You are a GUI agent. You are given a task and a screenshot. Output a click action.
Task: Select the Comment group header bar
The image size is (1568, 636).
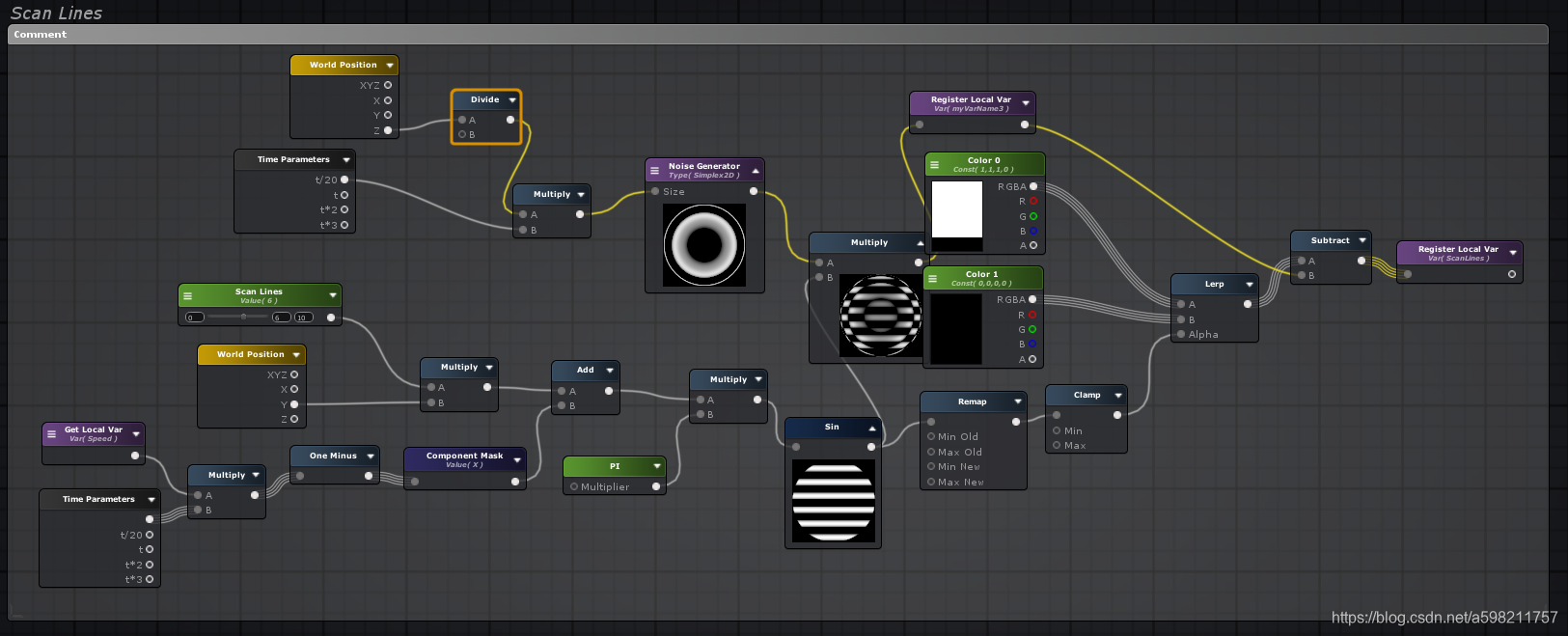[x=778, y=35]
